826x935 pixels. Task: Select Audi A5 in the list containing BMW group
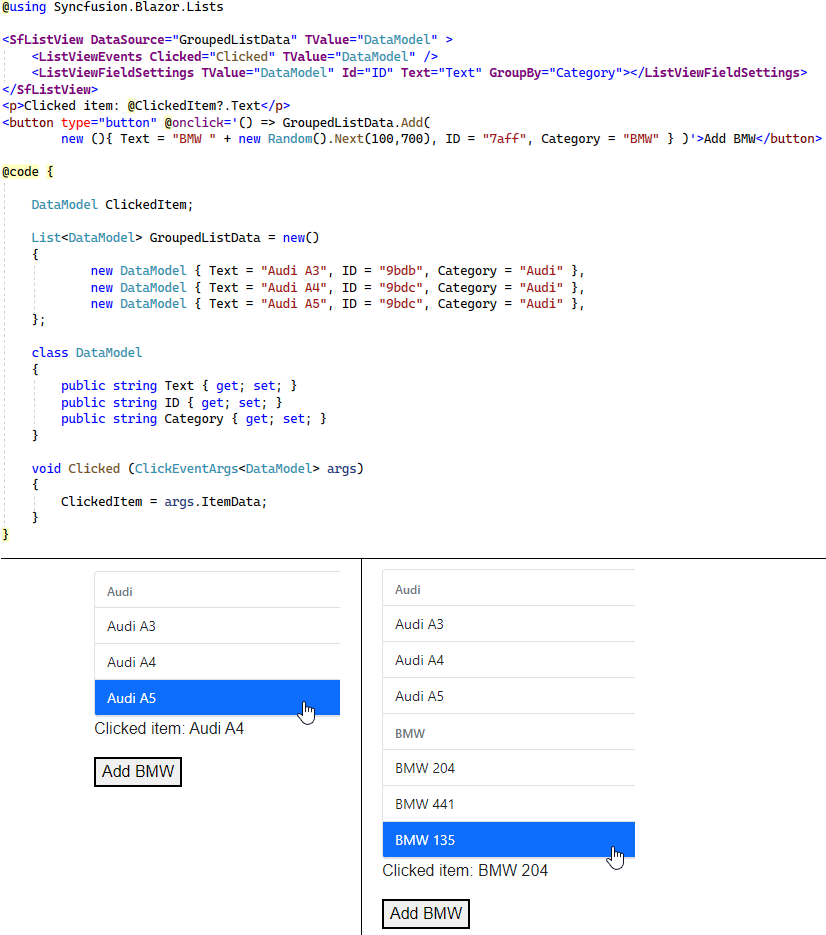click(x=508, y=696)
